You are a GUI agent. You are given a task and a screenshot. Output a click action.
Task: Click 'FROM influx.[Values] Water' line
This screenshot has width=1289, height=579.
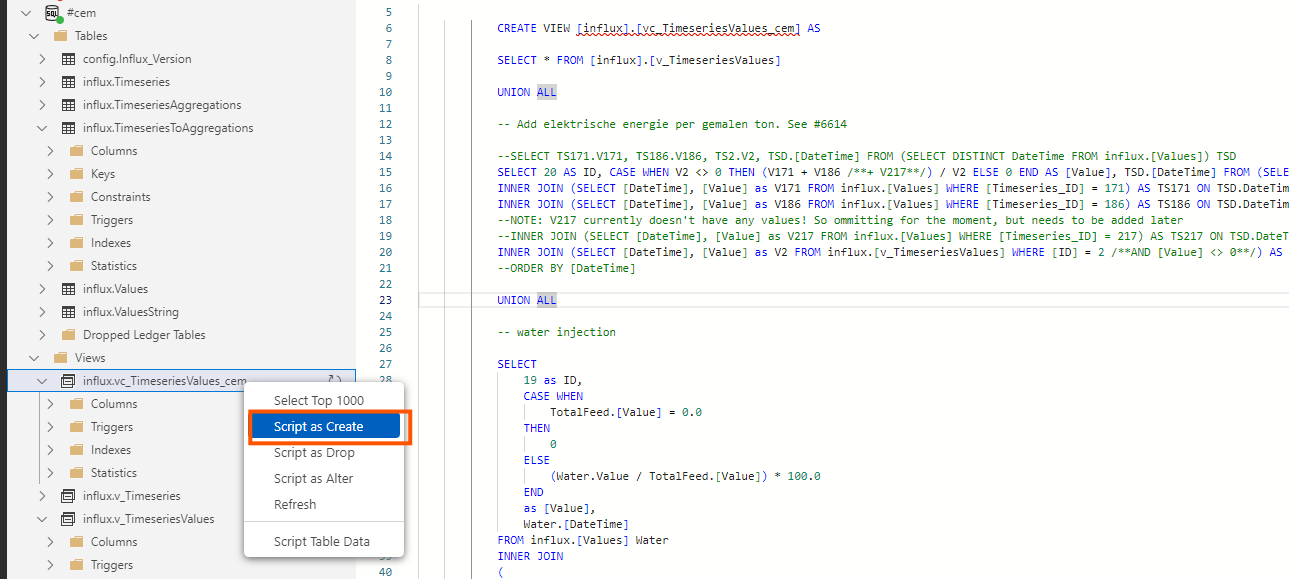(x=582, y=540)
